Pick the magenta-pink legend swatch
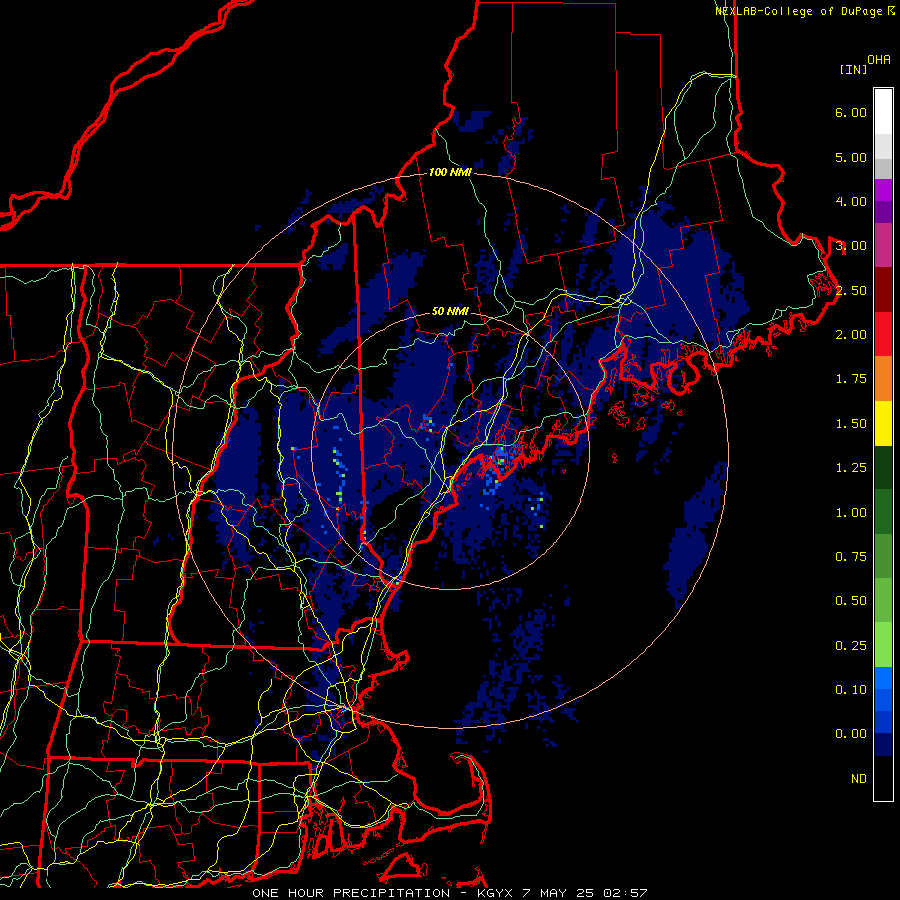900x900 pixels. tap(883, 246)
